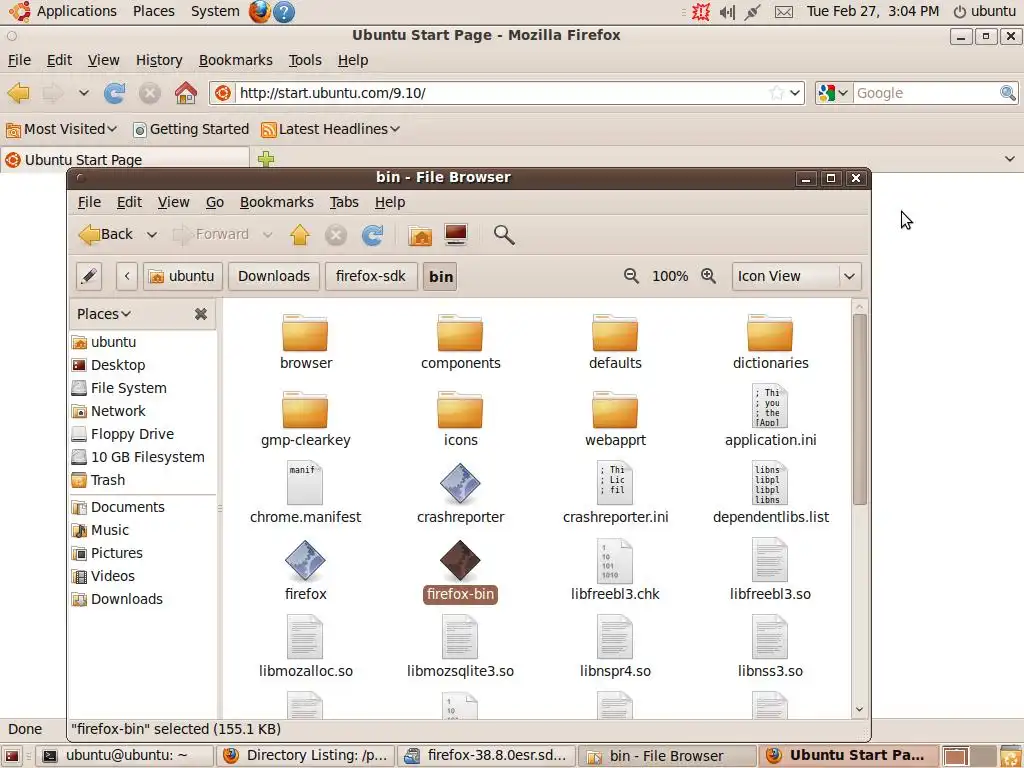1024x768 pixels.
Task: Click the Zoom In magnifier icon
Action: pyautogui.click(x=709, y=276)
